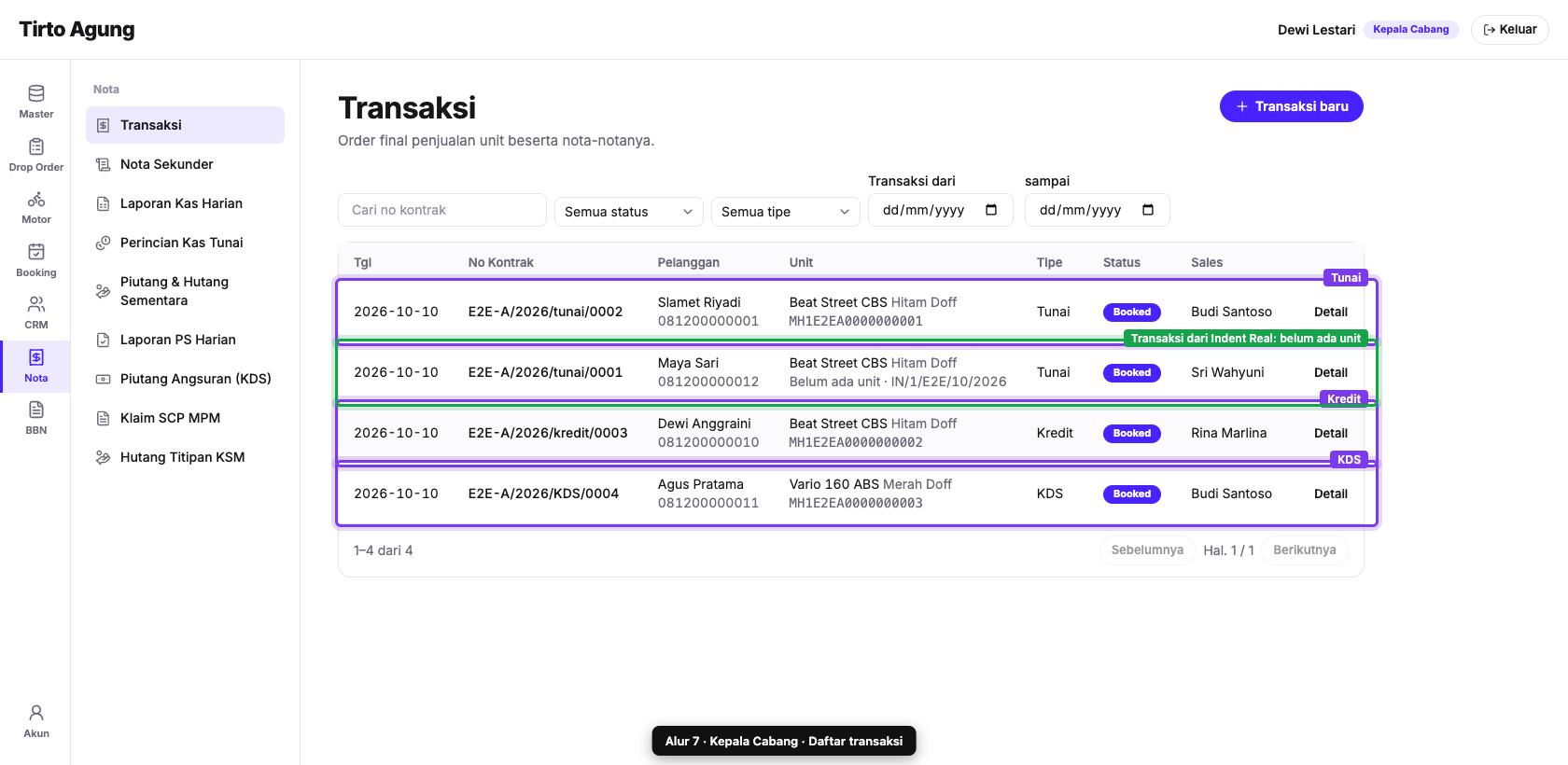The width and height of the screenshot is (1568, 765).
Task: Open Laporan Kas Harian from the sidebar
Action: [x=185, y=203]
